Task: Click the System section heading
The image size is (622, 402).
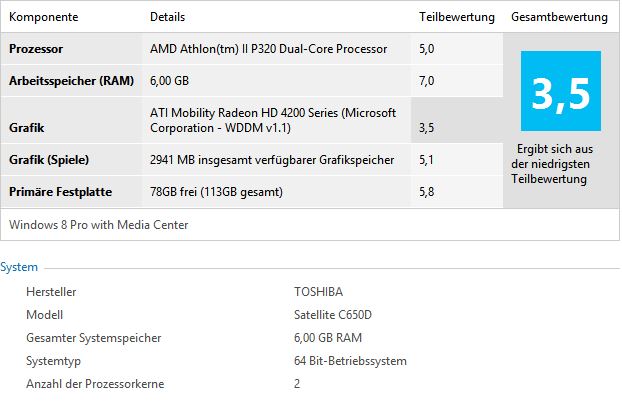Action: [19, 267]
